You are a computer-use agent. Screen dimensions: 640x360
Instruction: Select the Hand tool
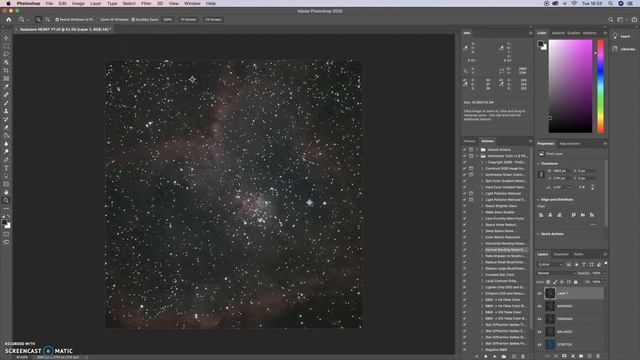6,192
